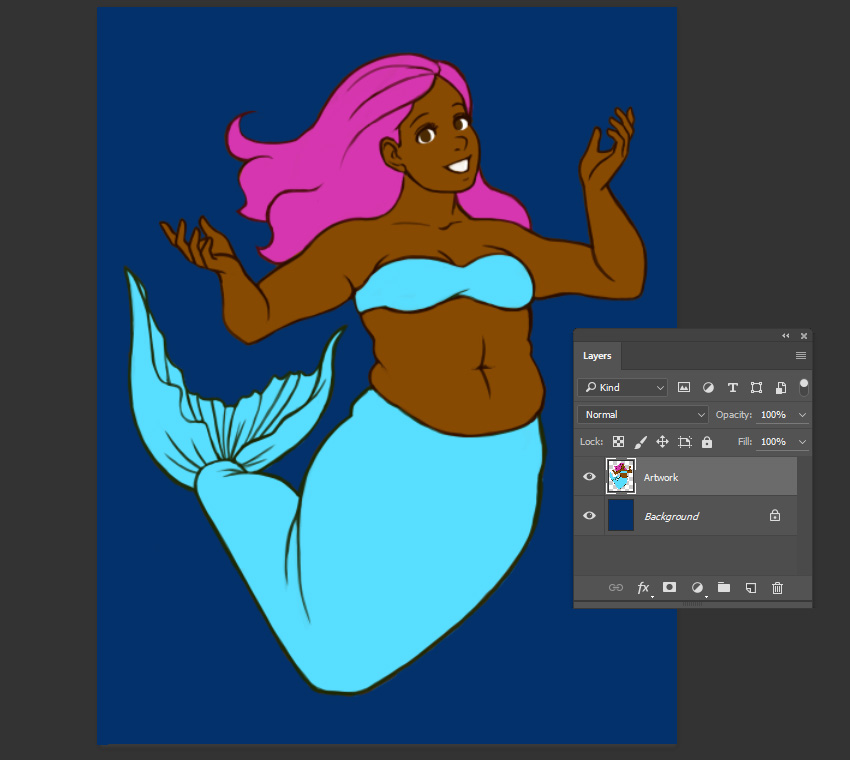Prevent auto-nesting artboard lock icon
Image resolution: width=850 pixels, height=760 pixels.
click(x=685, y=442)
